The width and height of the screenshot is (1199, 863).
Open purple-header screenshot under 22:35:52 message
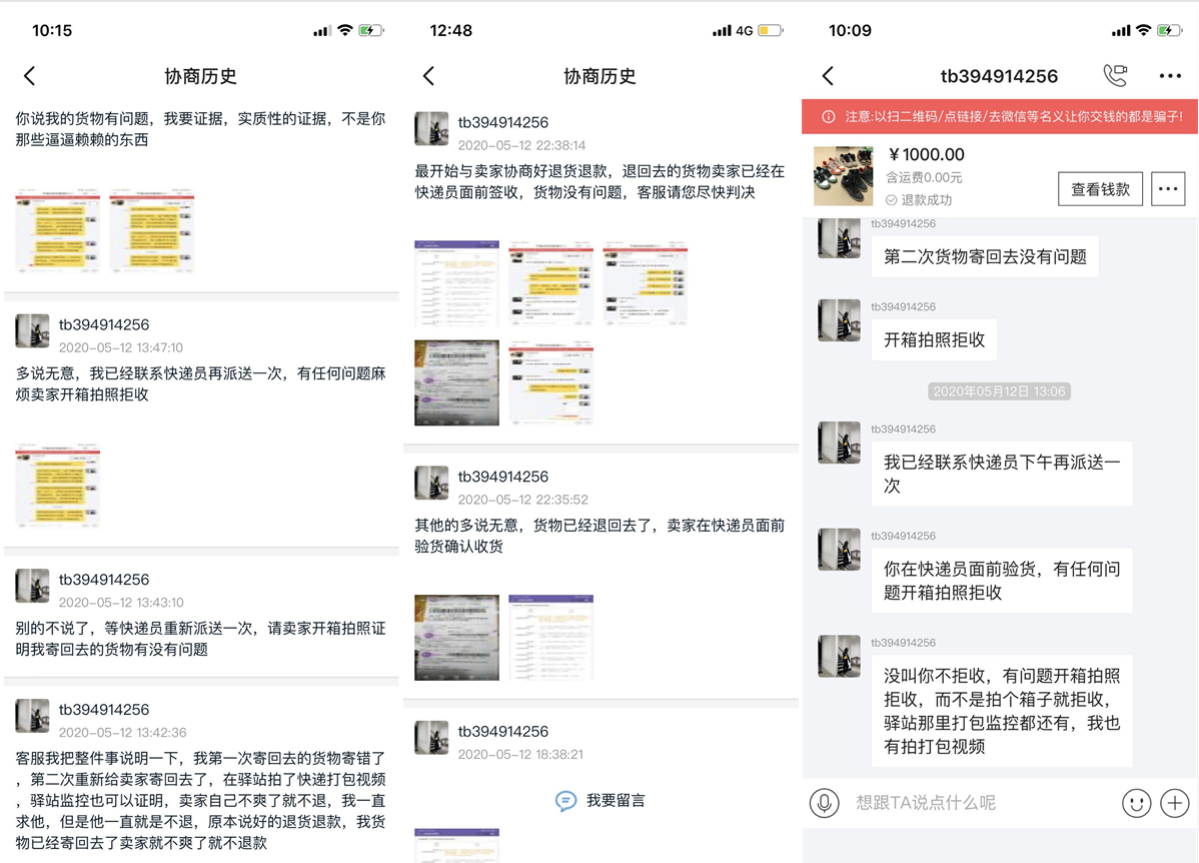pyautogui.click(x=551, y=638)
